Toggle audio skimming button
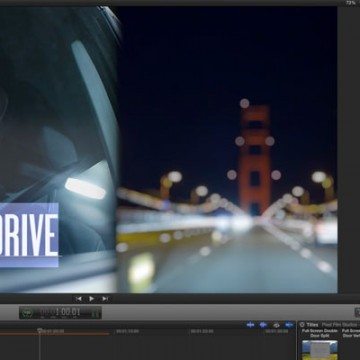This screenshot has height=360, width=360. coord(263,325)
